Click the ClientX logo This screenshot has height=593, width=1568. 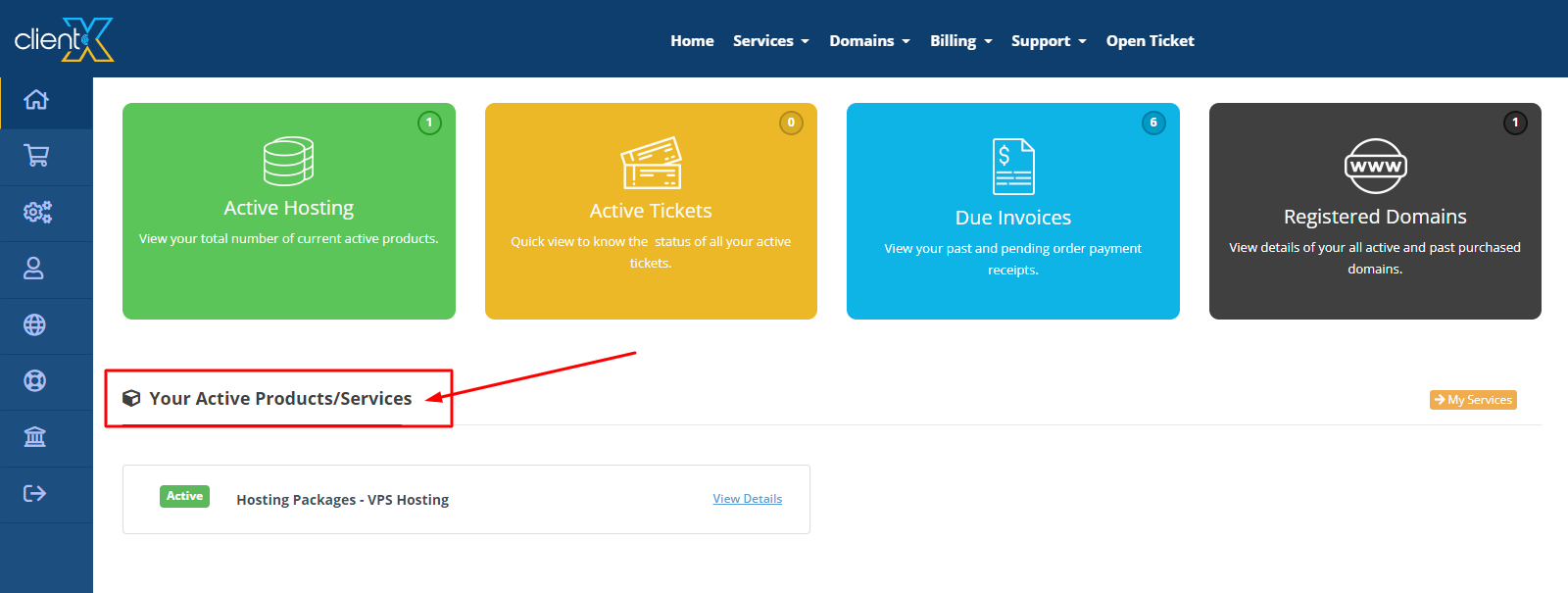pyautogui.click(x=65, y=40)
